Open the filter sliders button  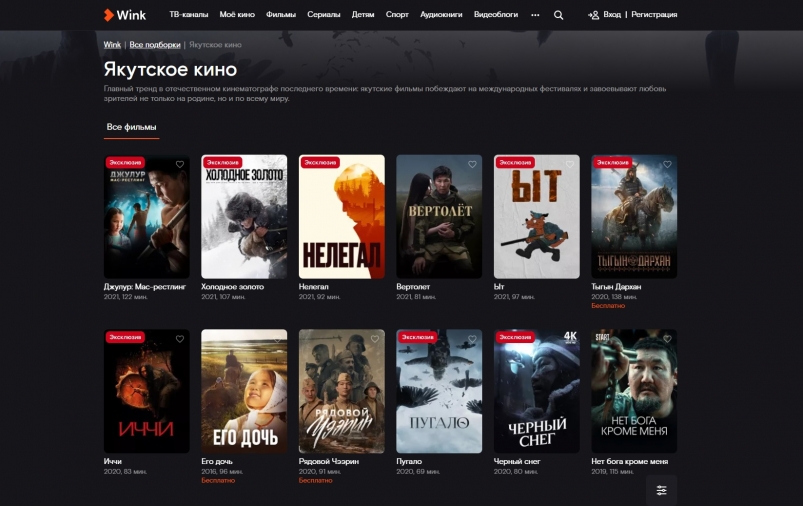coord(661,490)
